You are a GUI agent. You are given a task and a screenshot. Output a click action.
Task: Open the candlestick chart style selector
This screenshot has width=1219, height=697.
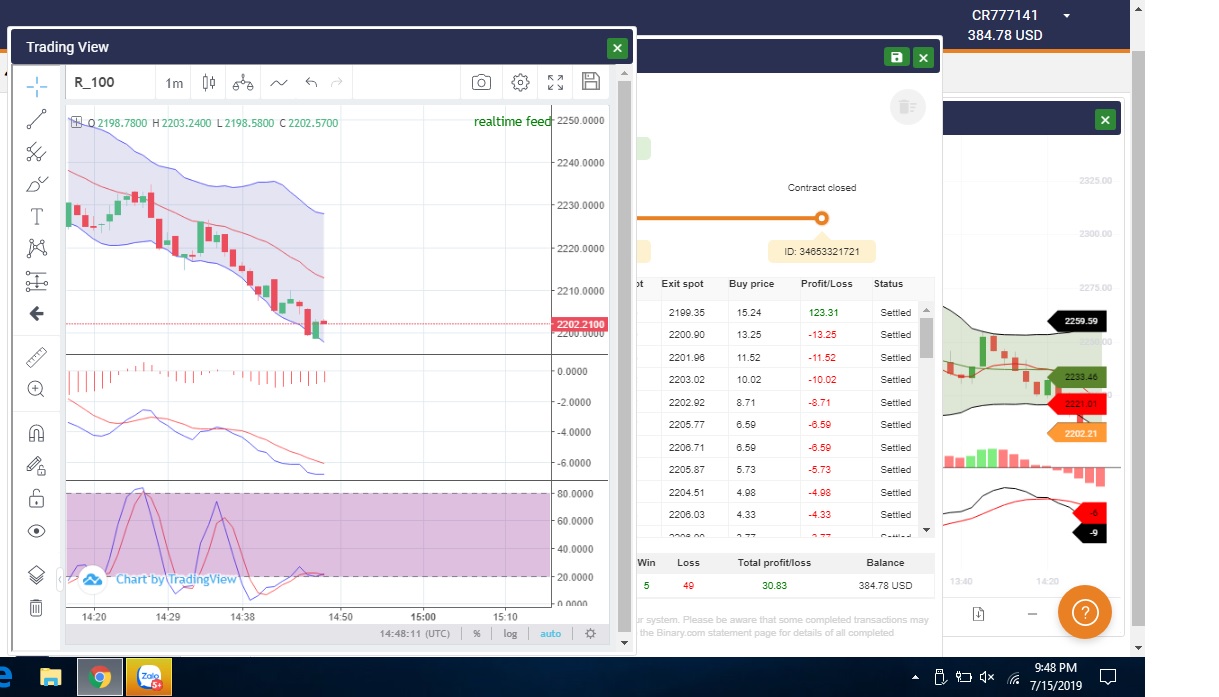point(208,83)
